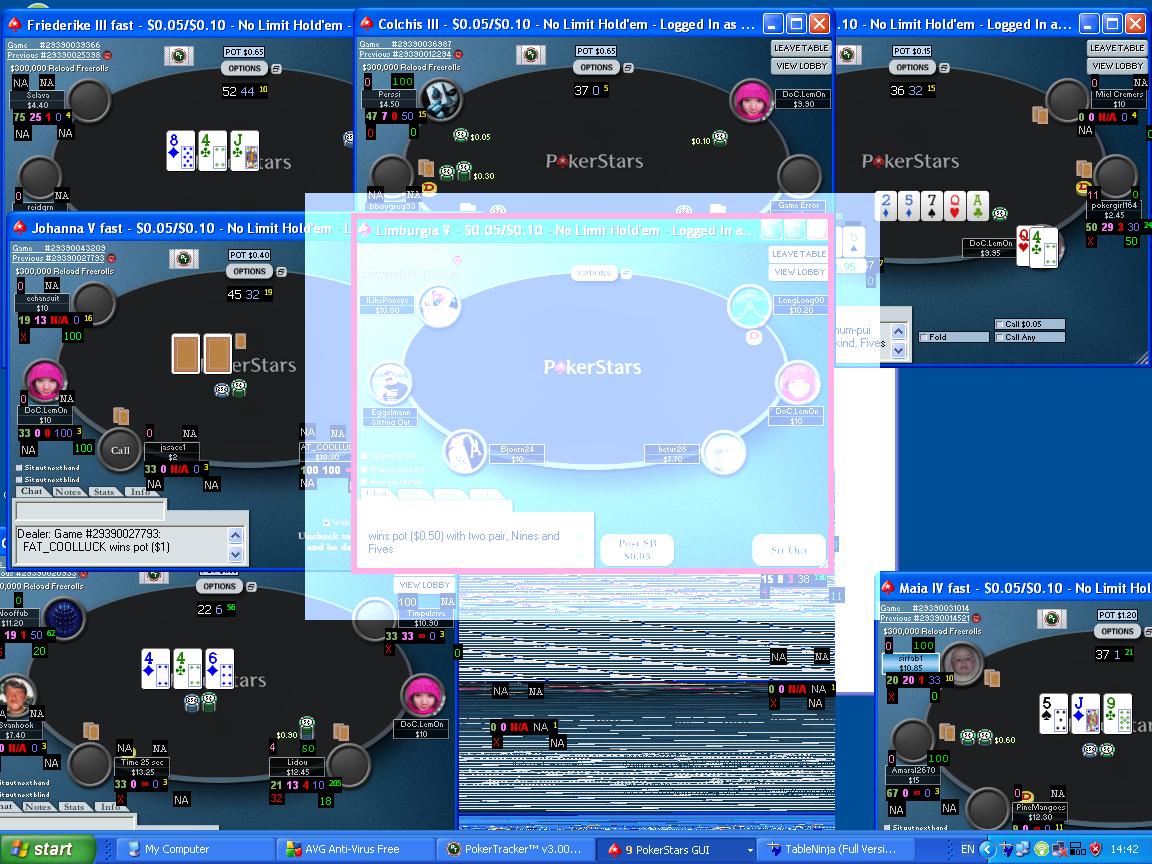Check the Call $0.05 pre-action box

[x=1000, y=324]
